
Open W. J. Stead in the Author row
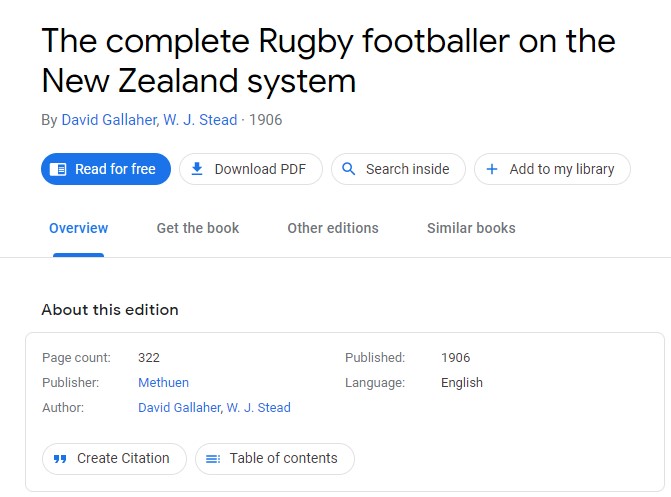point(259,407)
